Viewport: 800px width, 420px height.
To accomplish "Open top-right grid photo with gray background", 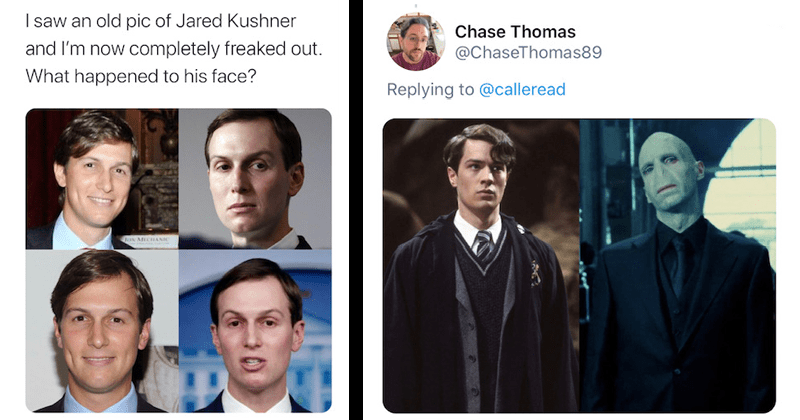I will coord(255,179).
